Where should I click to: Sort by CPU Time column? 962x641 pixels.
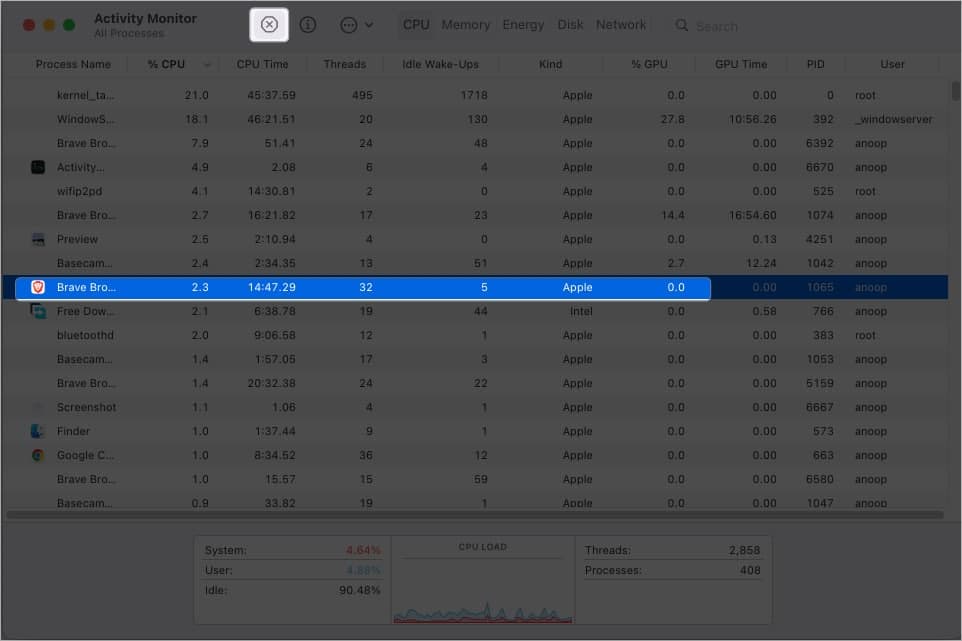(262, 64)
